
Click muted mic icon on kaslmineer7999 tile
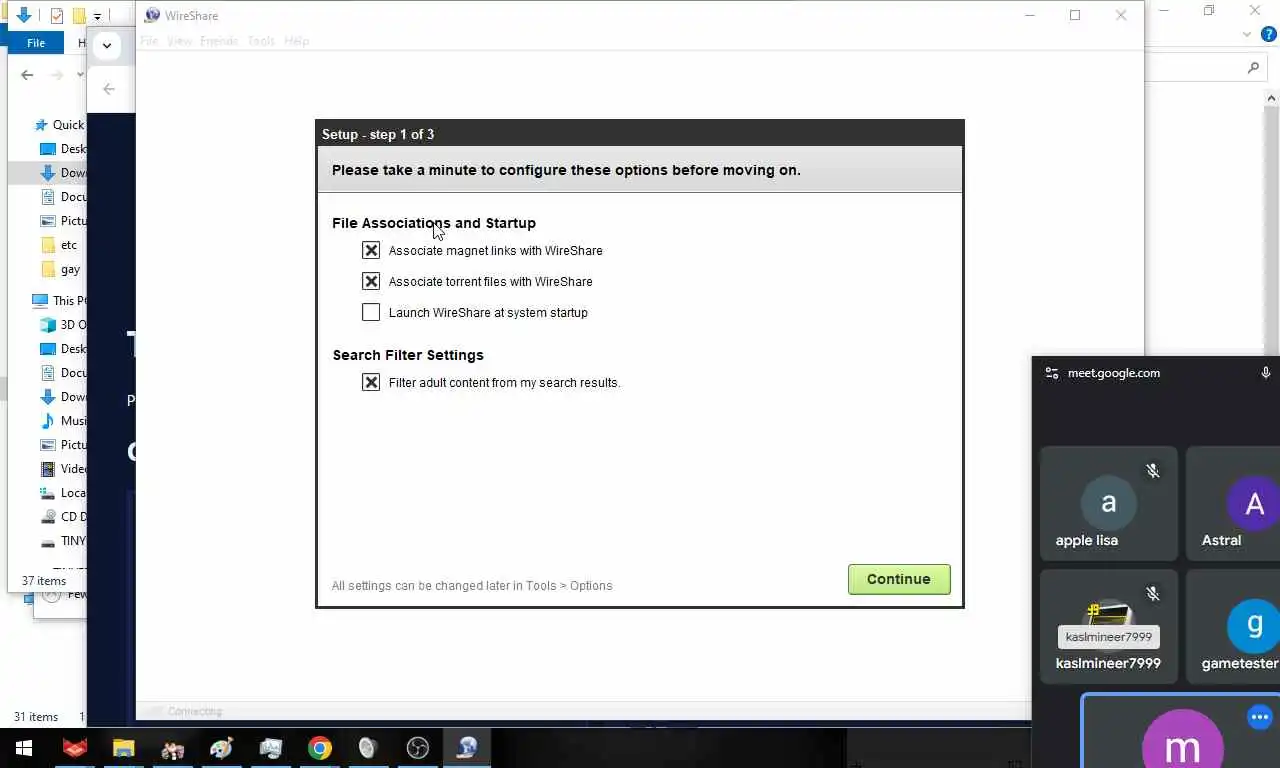1153,594
